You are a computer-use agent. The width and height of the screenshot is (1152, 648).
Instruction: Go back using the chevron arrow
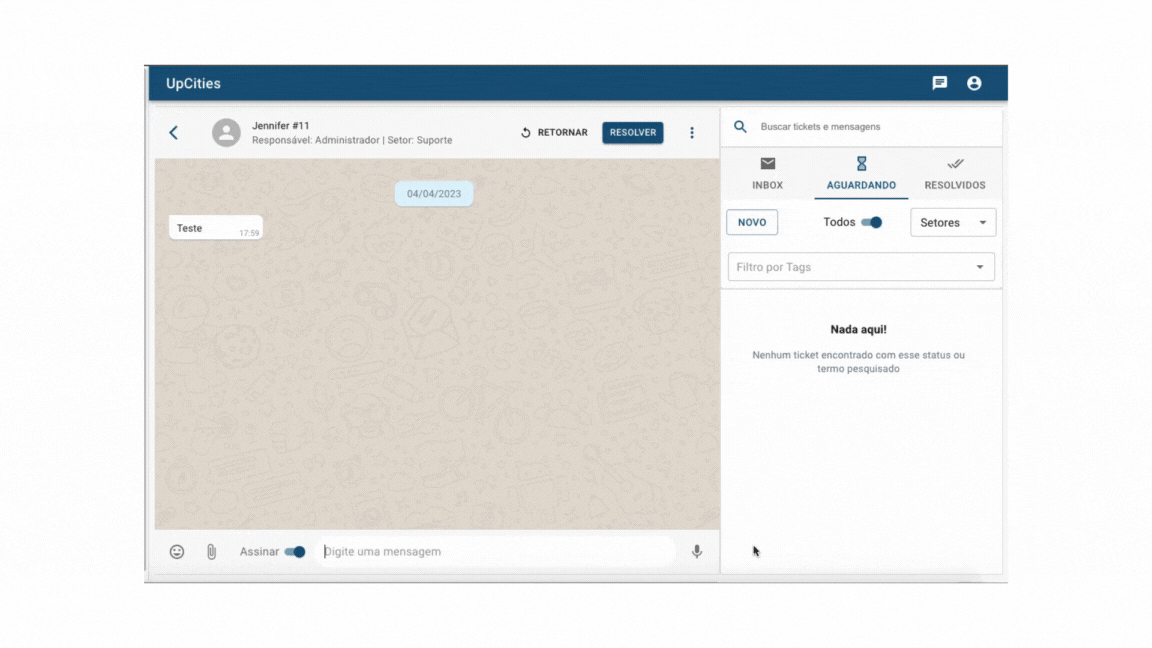tap(173, 133)
